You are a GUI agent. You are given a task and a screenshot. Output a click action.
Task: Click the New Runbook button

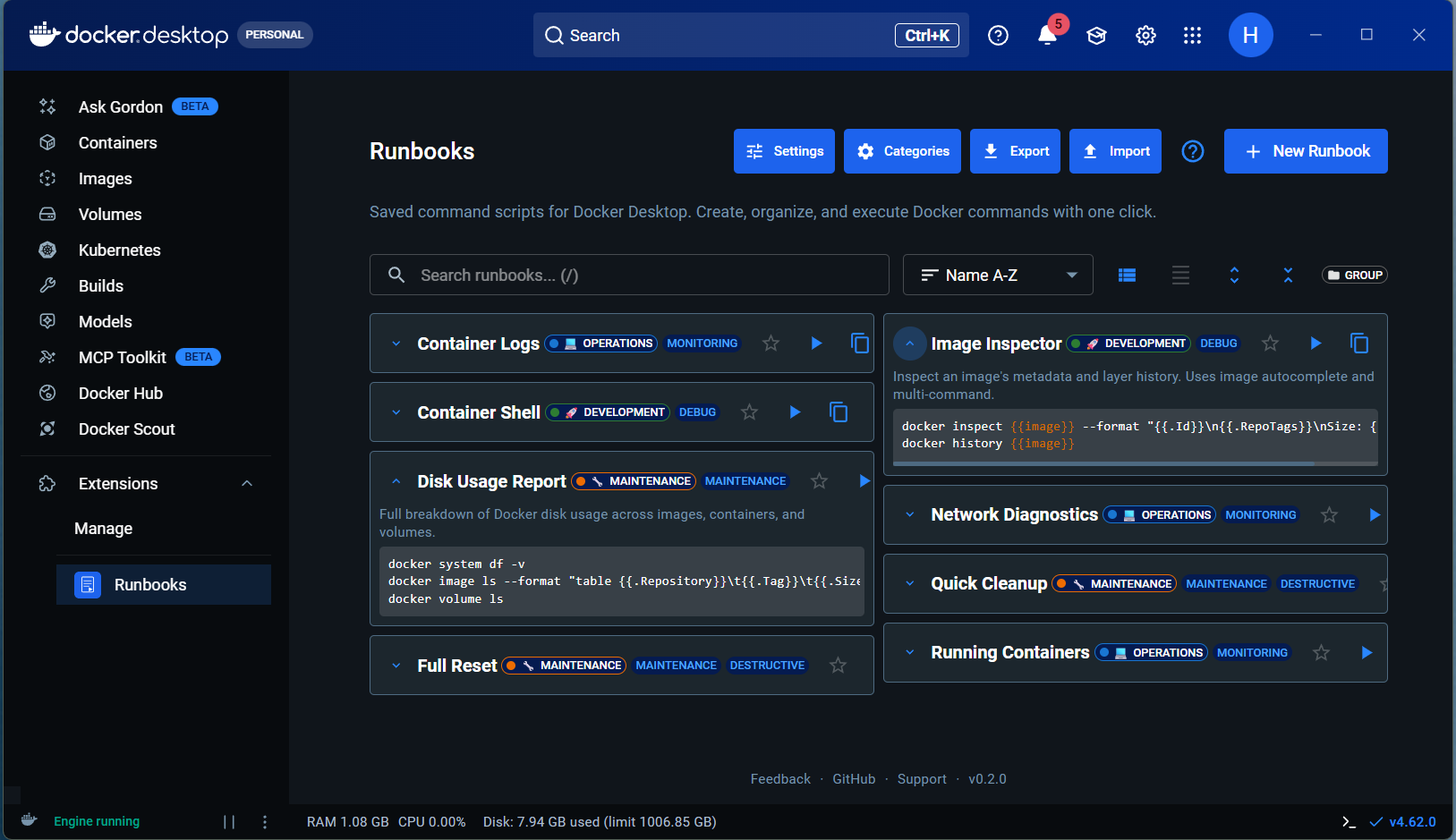(x=1306, y=151)
